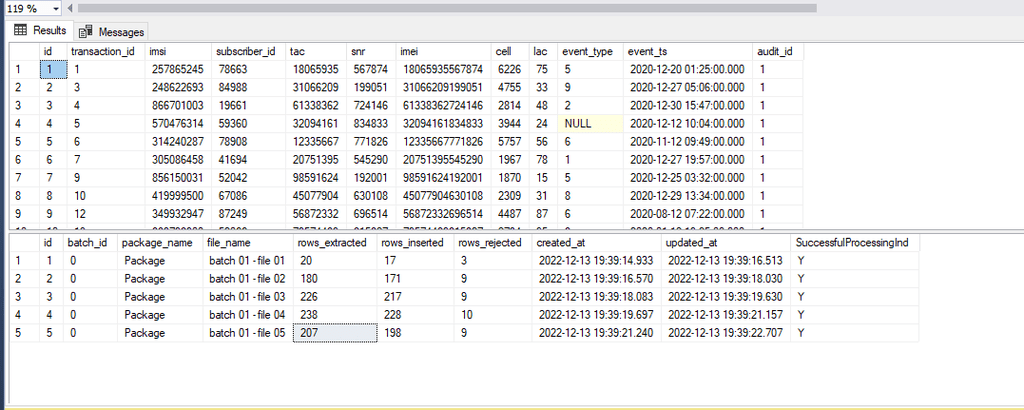Select file_name cell batch 01 - file 04
This screenshot has width=1024, height=410.
point(248,315)
